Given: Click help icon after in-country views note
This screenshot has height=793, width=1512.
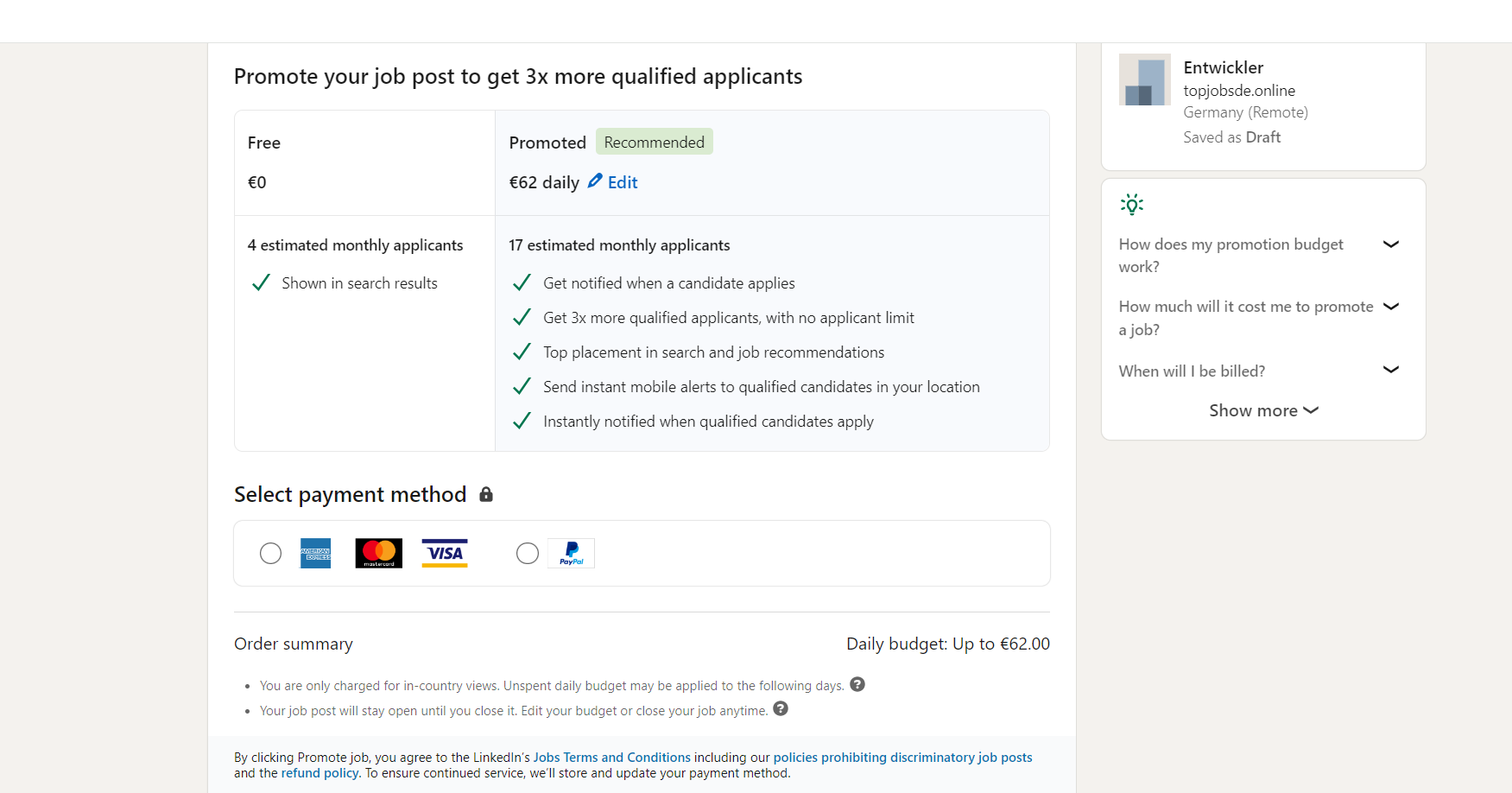Looking at the screenshot, I should click(x=857, y=684).
